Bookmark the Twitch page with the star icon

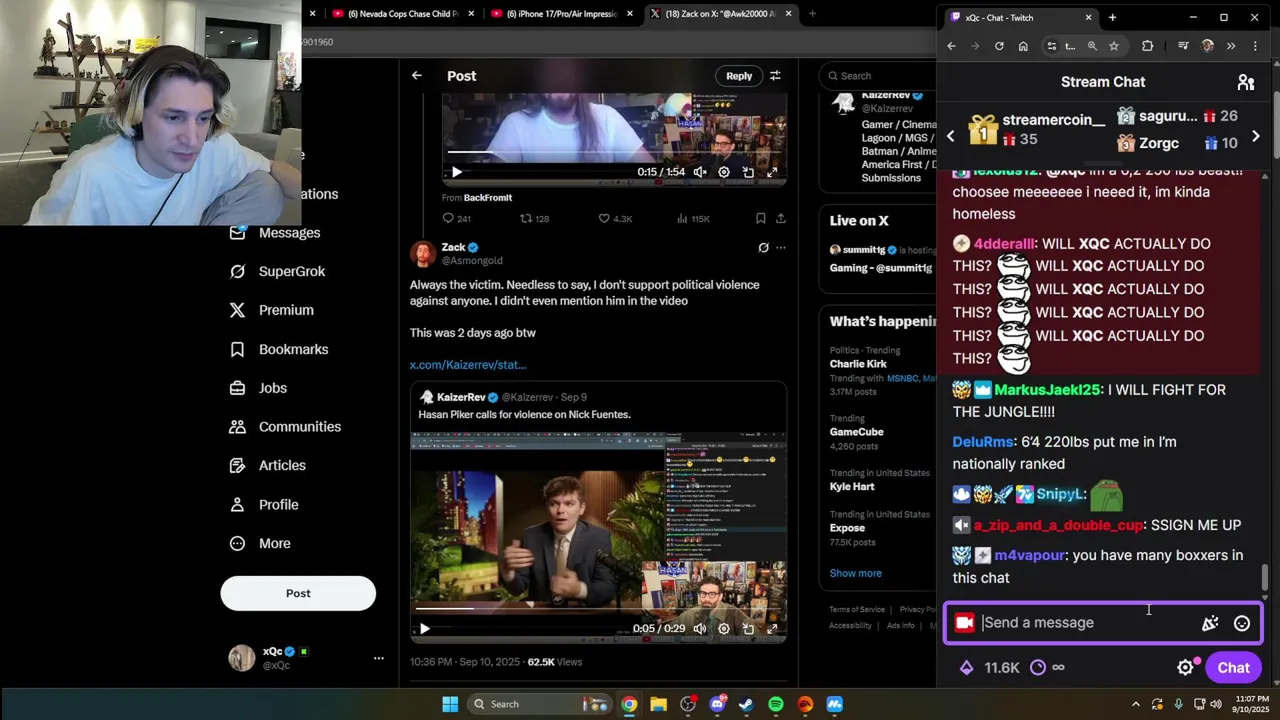coord(1114,46)
